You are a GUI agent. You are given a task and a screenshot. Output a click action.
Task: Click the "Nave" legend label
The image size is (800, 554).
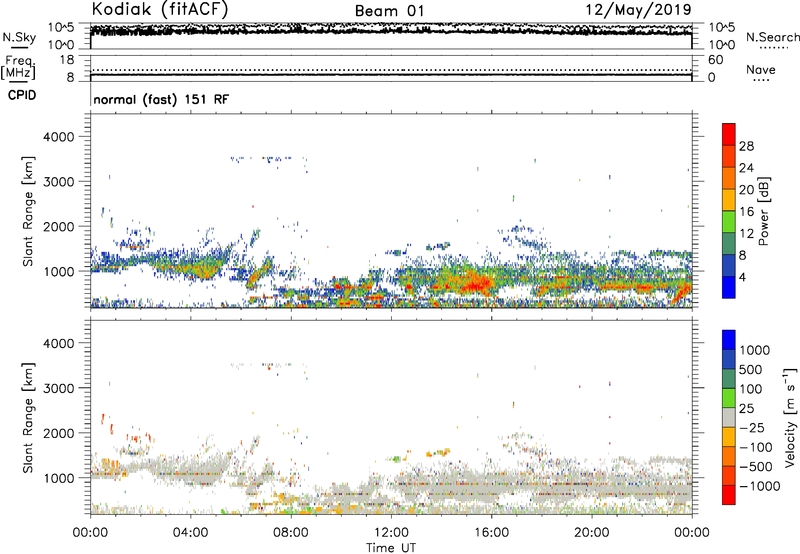(x=761, y=69)
